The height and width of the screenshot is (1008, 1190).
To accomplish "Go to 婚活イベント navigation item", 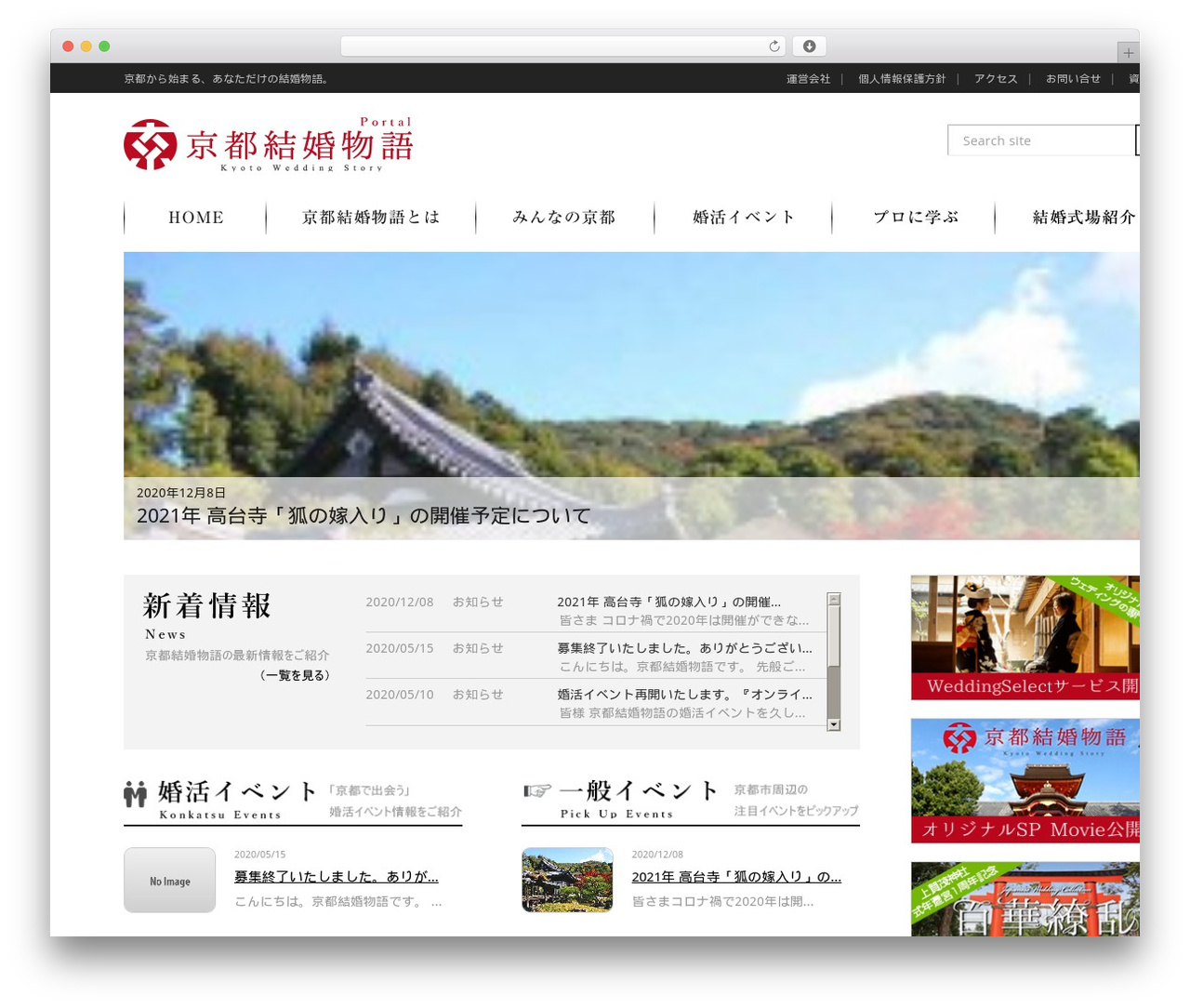I will point(744,218).
